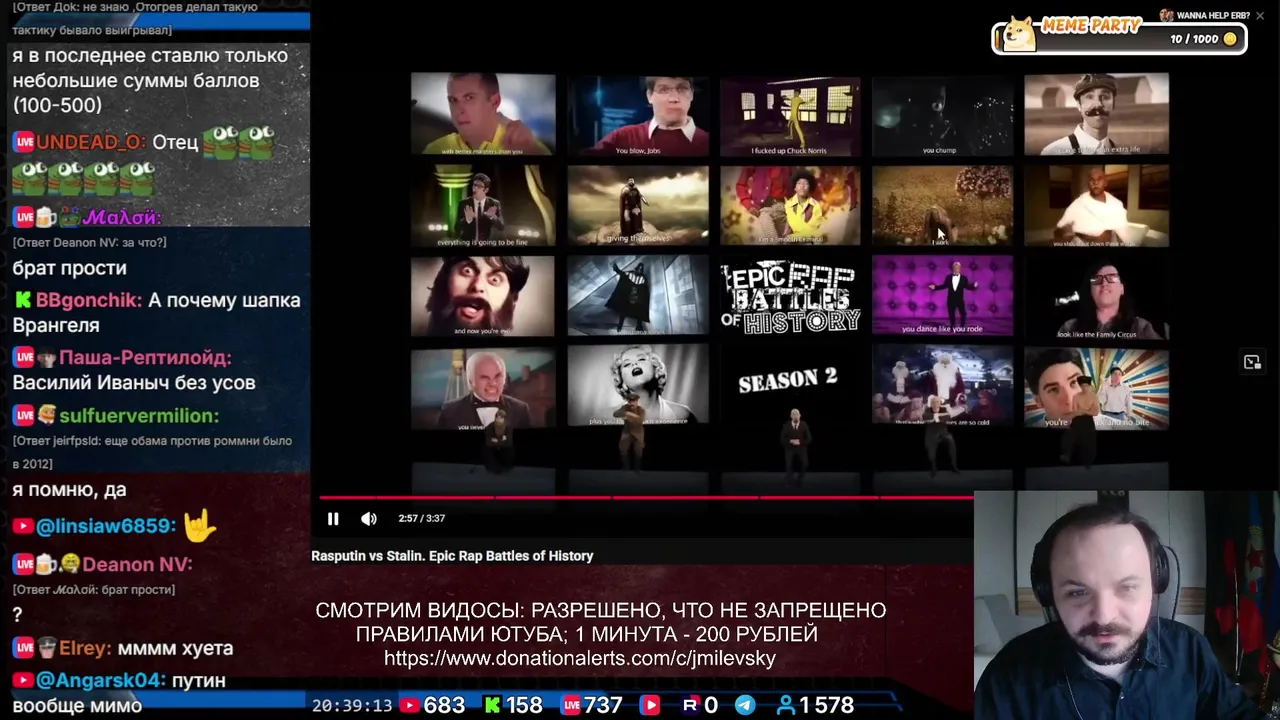Open the Darth Vader thumbnail

[x=638, y=296]
